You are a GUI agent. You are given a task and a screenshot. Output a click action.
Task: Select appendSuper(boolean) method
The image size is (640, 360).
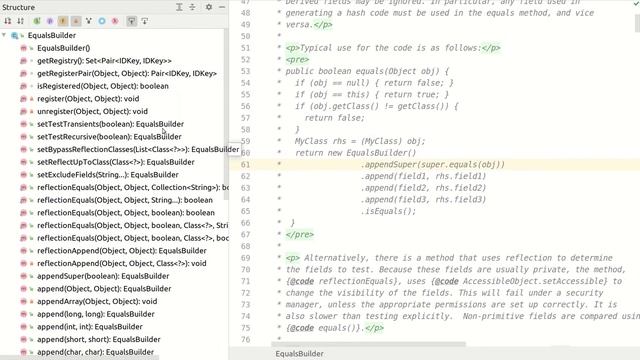(103, 276)
